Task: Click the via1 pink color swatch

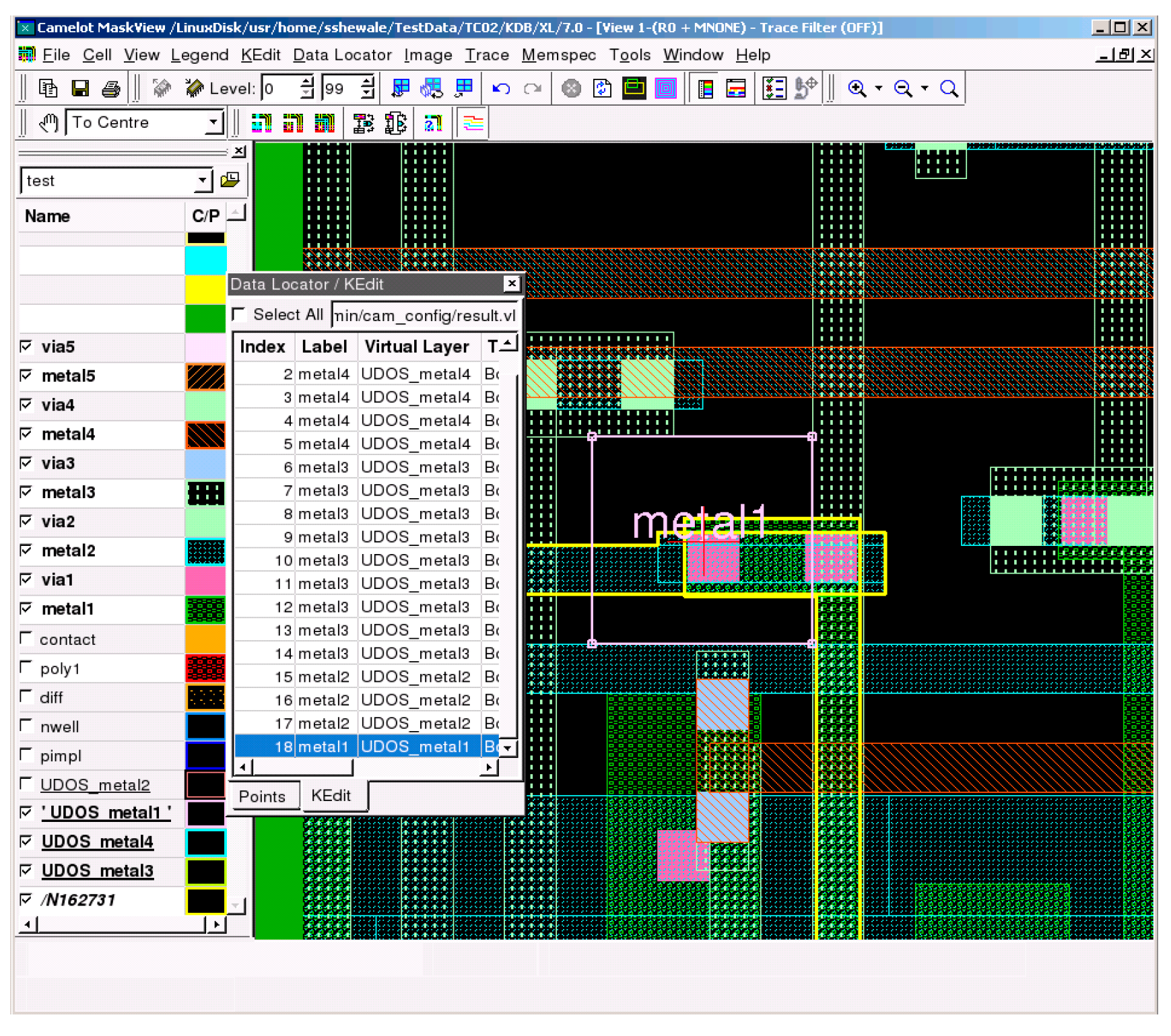Action: (x=205, y=580)
